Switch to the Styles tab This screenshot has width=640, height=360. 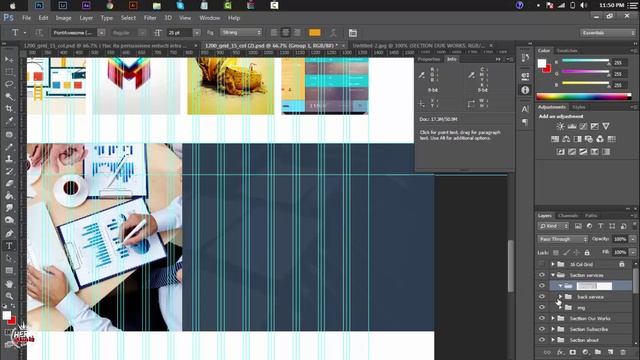pos(579,107)
